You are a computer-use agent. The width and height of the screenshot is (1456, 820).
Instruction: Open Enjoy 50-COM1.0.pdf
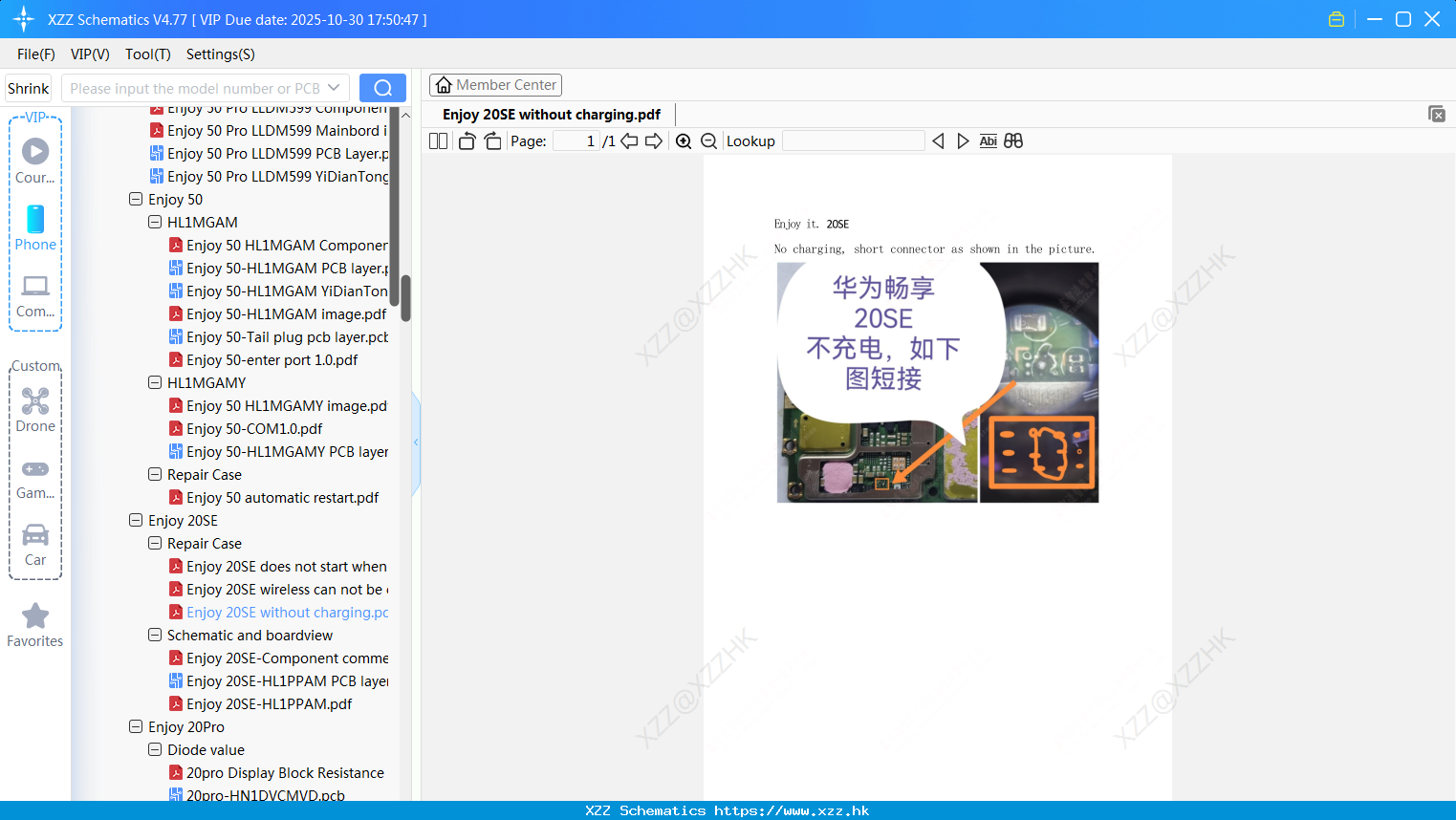coord(246,428)
